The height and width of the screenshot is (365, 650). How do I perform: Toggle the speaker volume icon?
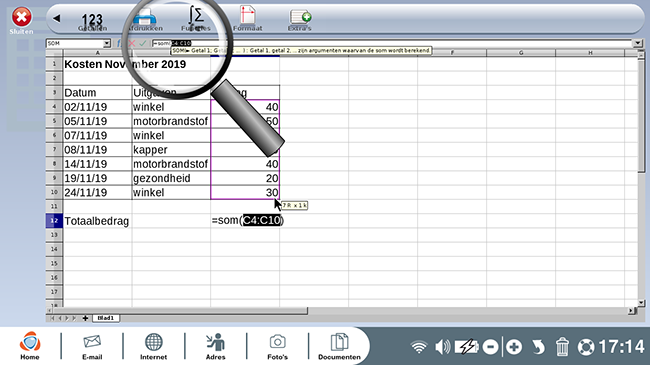[x=442, y=347]
